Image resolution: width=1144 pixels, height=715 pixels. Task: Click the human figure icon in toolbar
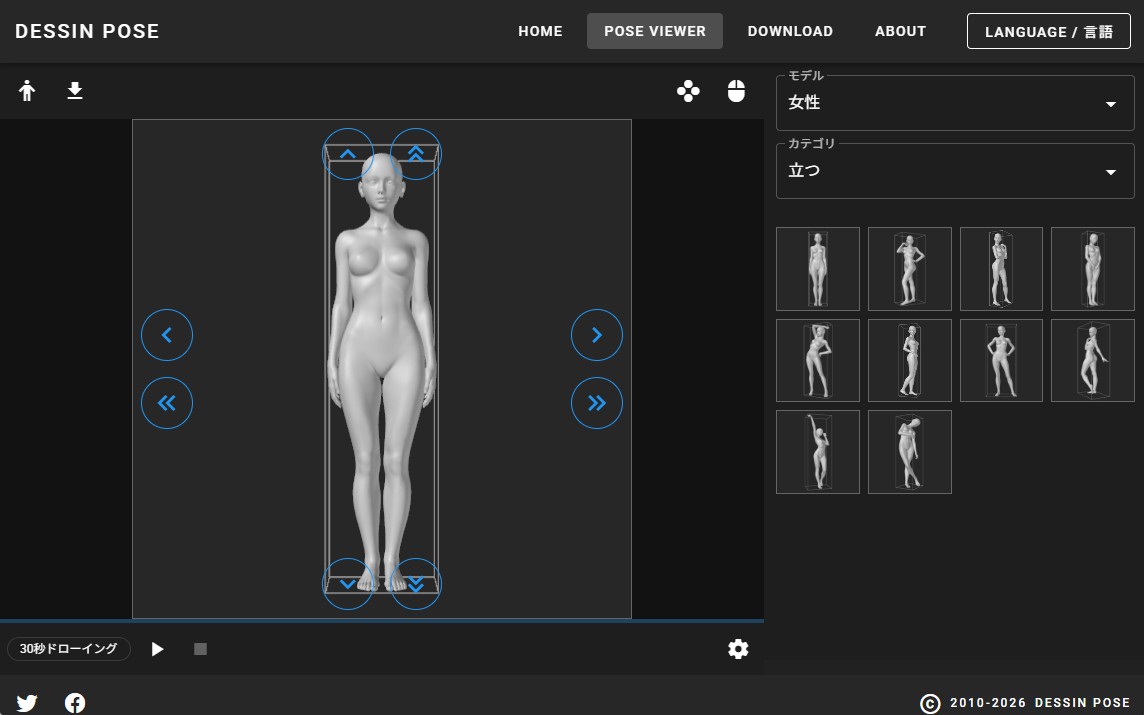(27, 92)
